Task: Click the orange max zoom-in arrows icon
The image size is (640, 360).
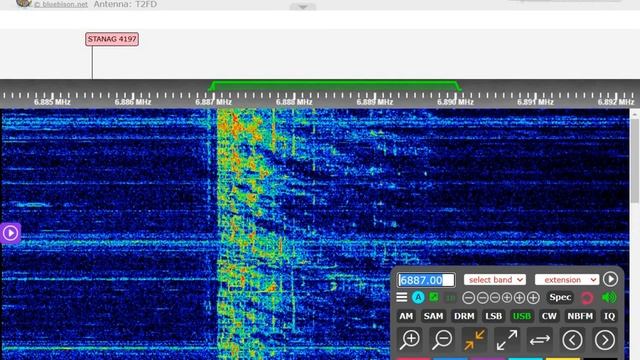Action: pyautogui.click(x=475, y=340)
